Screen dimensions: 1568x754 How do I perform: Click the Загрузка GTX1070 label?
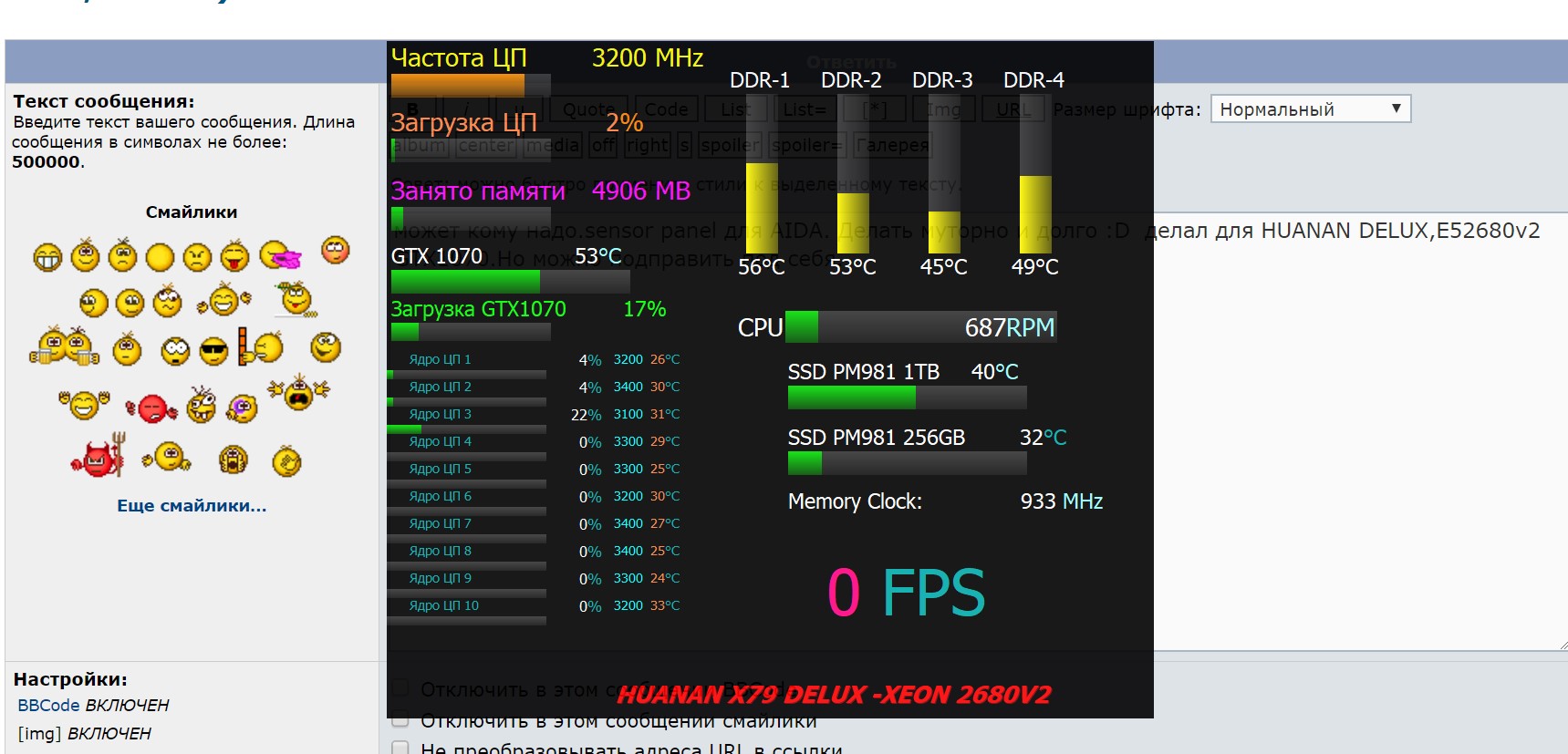click(x=479, y=309)
